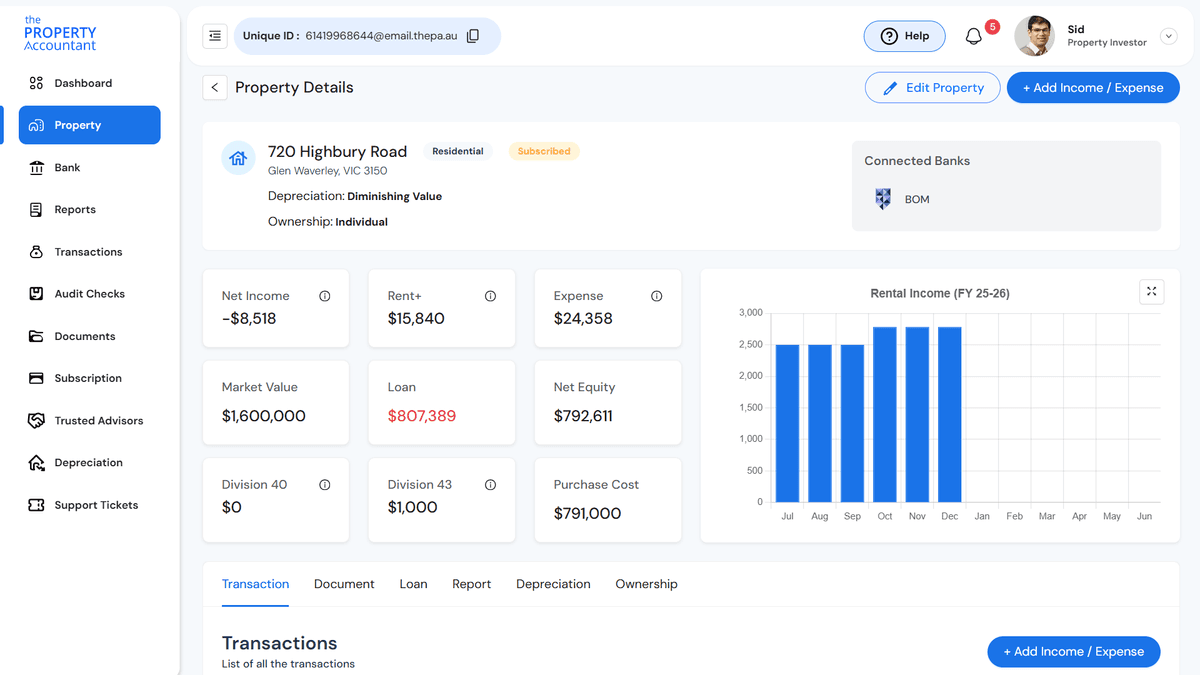Open notifications via the bell icon
Image resolution: width=1200 pixels, height=675 pixels.
click(x=972, y=36)
